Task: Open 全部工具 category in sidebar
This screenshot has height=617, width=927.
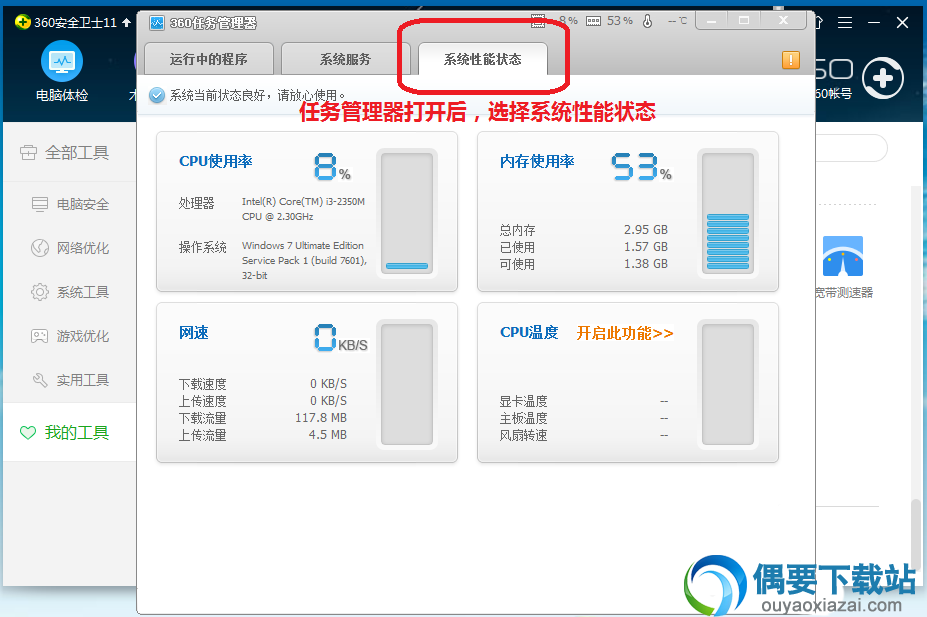Action: click(x=70, y=152)
